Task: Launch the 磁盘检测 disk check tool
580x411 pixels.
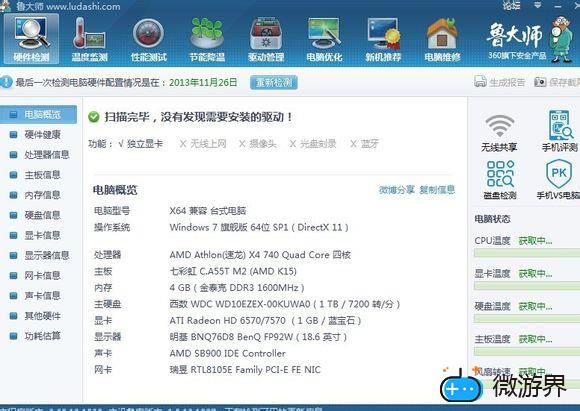Action: click(x=500, y=179)
